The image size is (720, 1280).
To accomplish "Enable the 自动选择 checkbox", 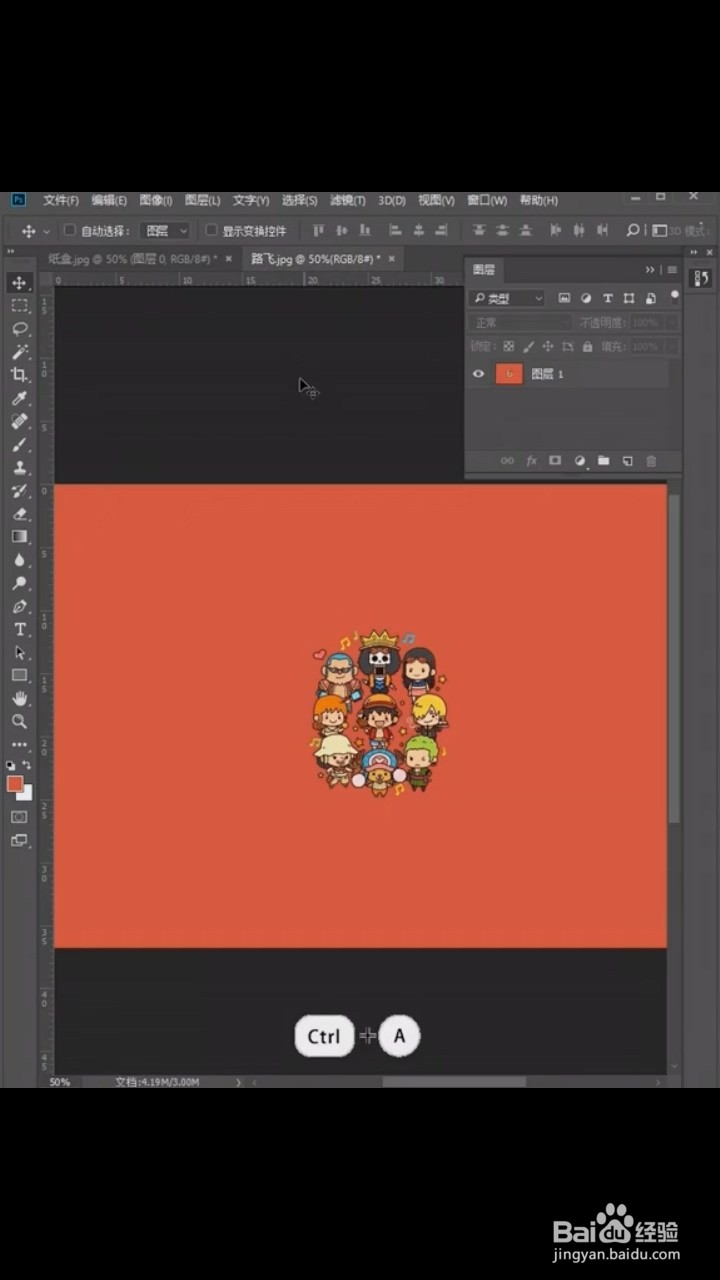I will click(70, 230).
